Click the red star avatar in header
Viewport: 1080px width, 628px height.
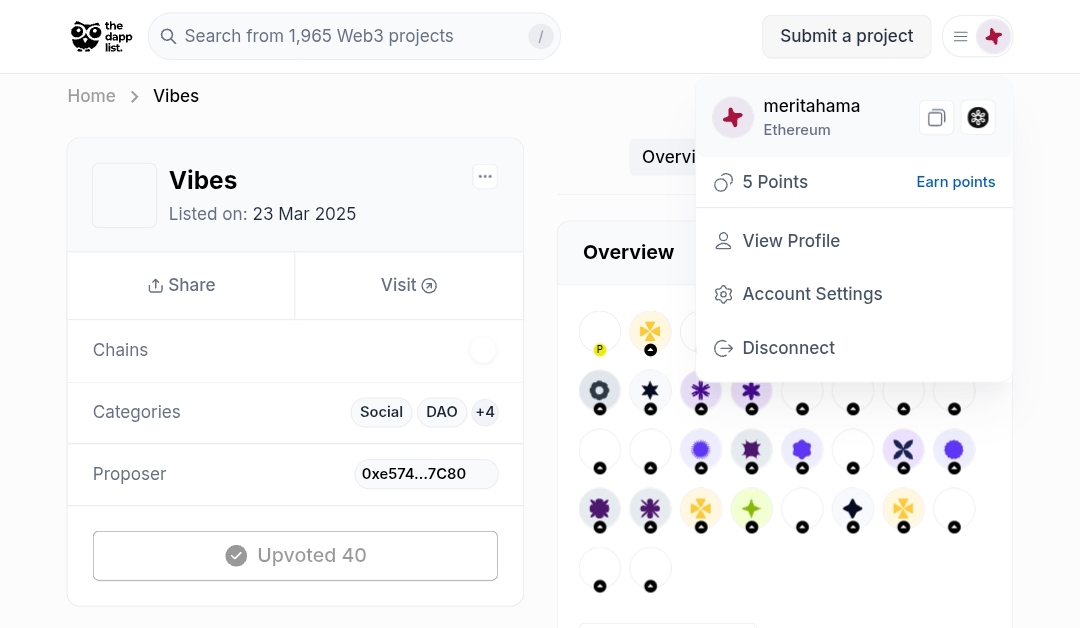993,36
